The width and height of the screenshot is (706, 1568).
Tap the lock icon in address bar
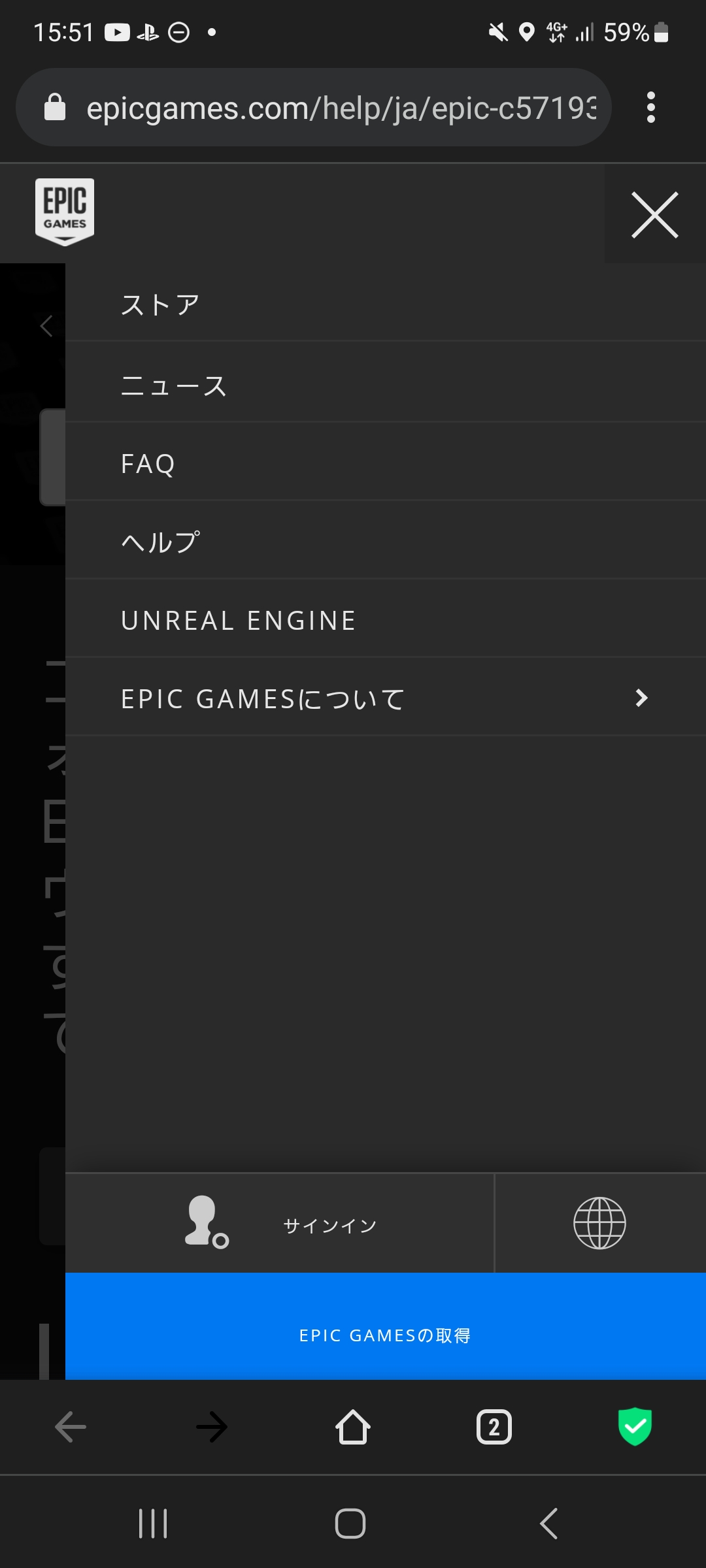click(55, 107)
